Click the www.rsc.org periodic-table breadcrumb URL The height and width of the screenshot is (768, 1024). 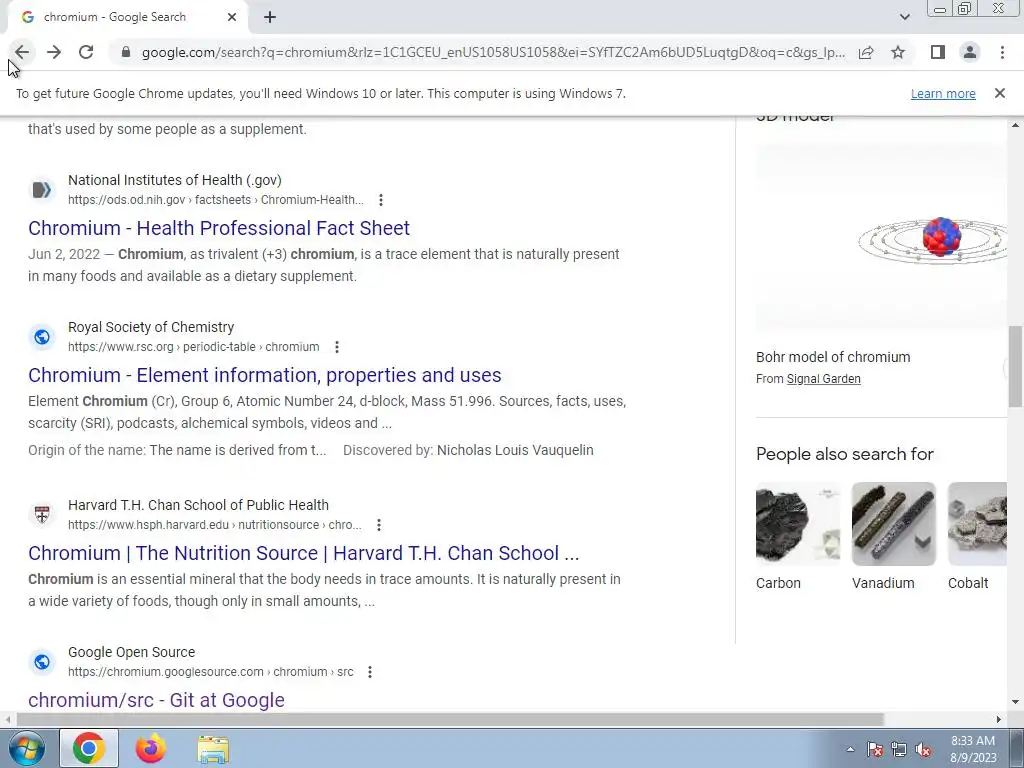(x=193, y=347)
